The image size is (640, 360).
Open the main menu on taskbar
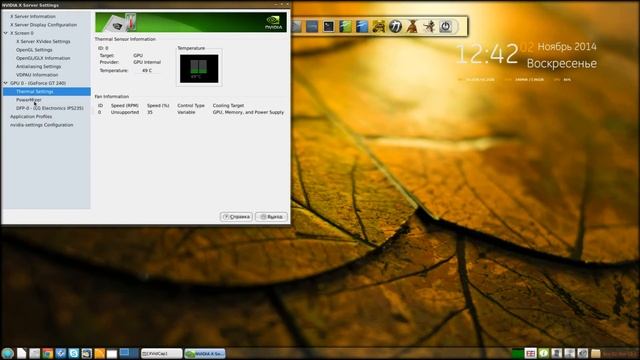[x=7, y=353]
